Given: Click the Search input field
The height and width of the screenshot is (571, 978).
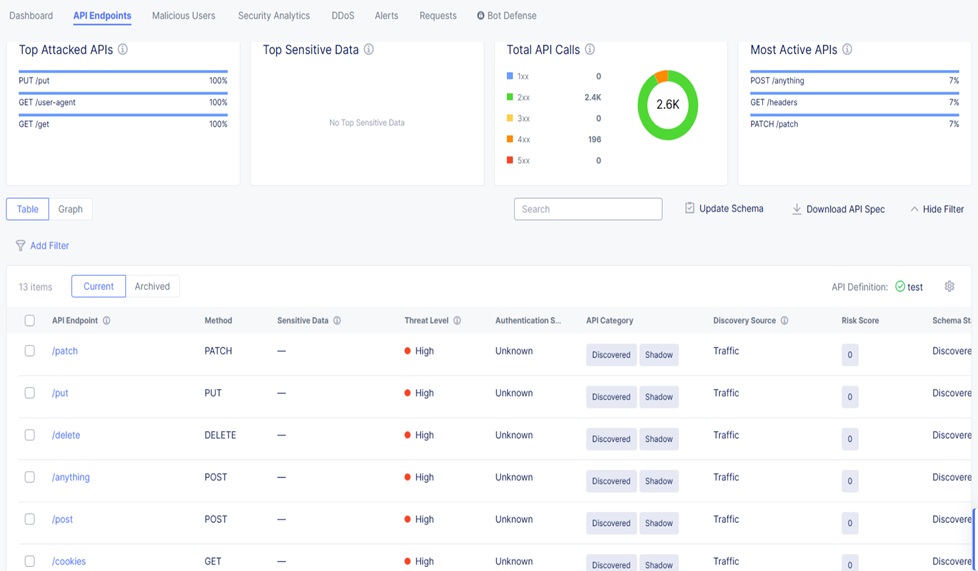Looking at the screenshot, I should click(588, 209).
